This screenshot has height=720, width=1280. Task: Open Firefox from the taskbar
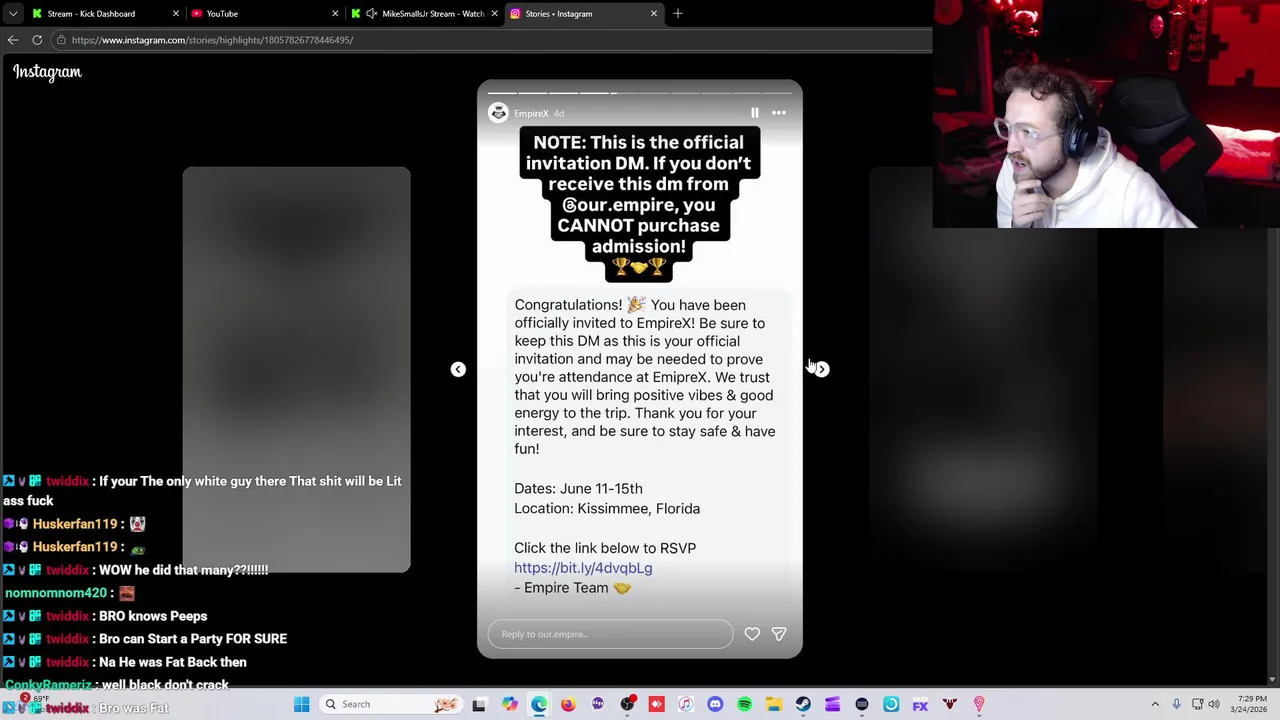click(568, 704)
